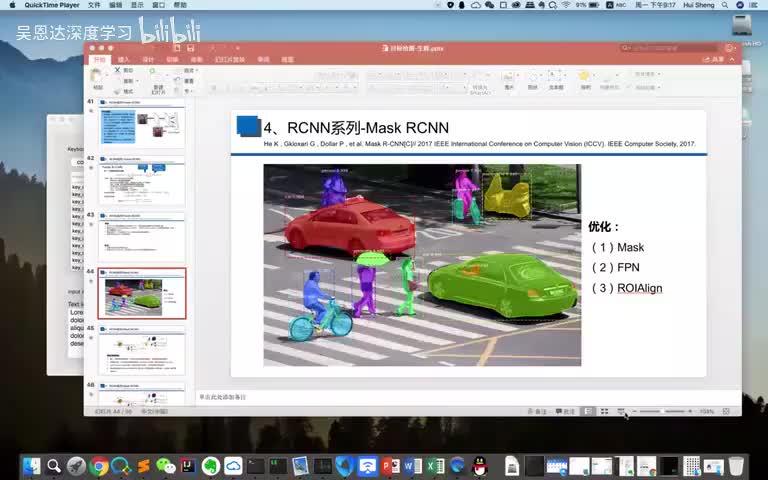The image size is (768, 480).
Task: Click the New Slide (新建幻灯片) button
Action: 158,81
